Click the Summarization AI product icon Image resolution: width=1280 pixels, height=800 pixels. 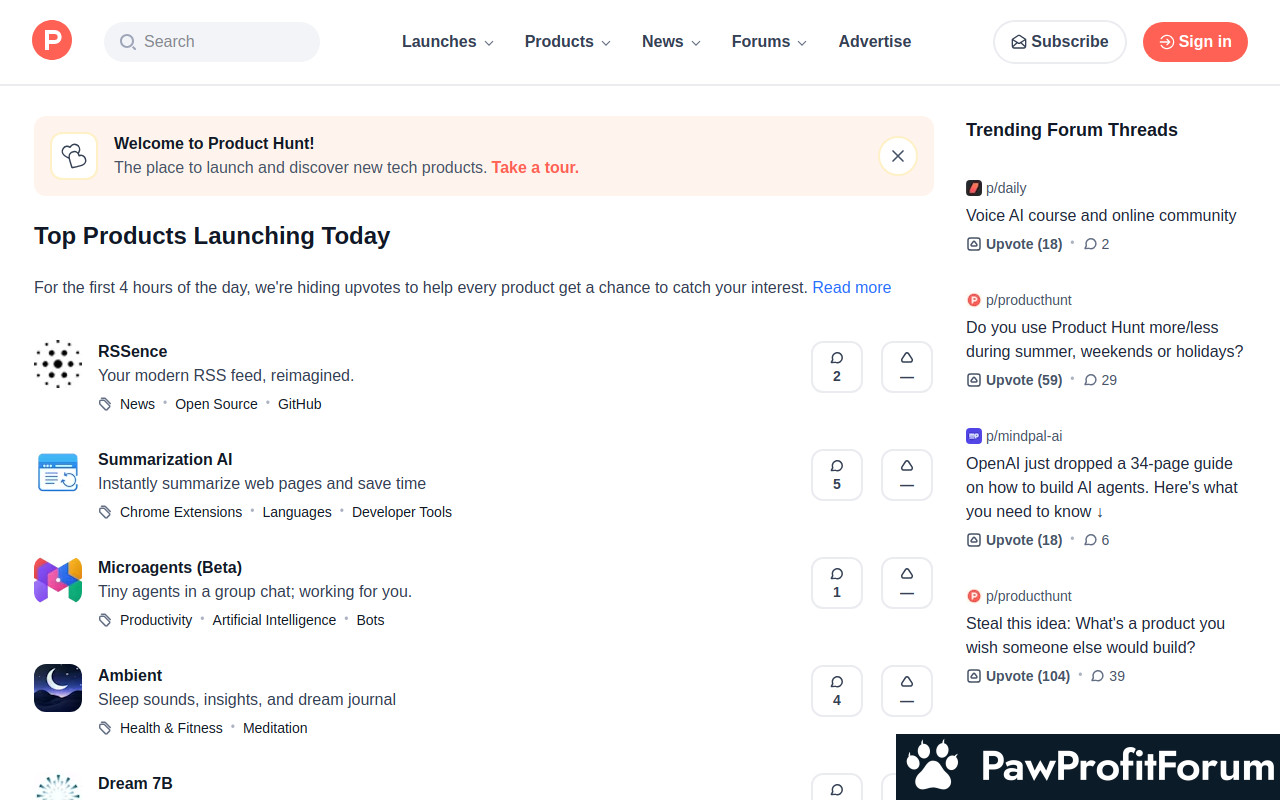pyautogui.click(x=58, y=472)
